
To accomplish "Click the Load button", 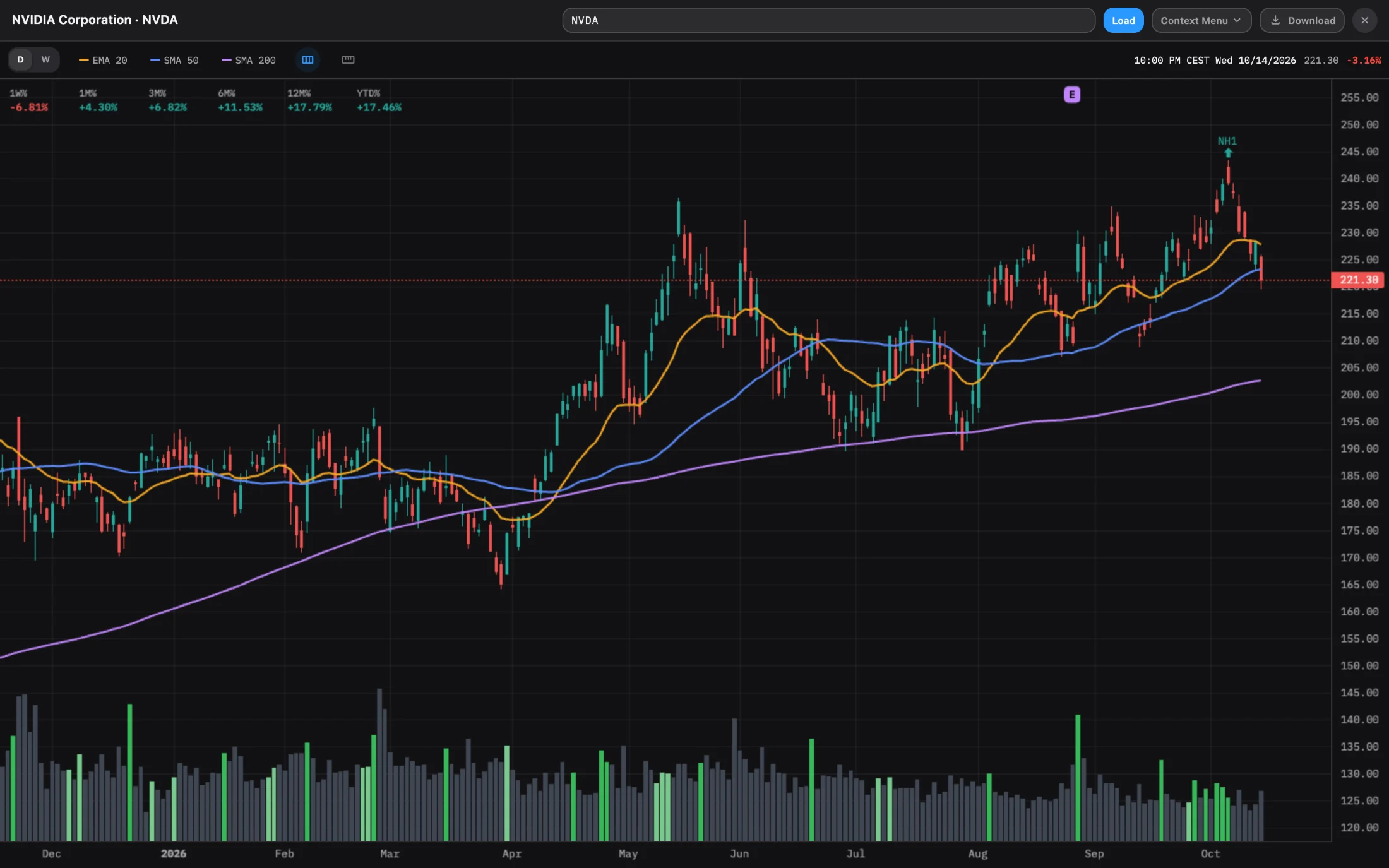I will [x=1123, y=20].
